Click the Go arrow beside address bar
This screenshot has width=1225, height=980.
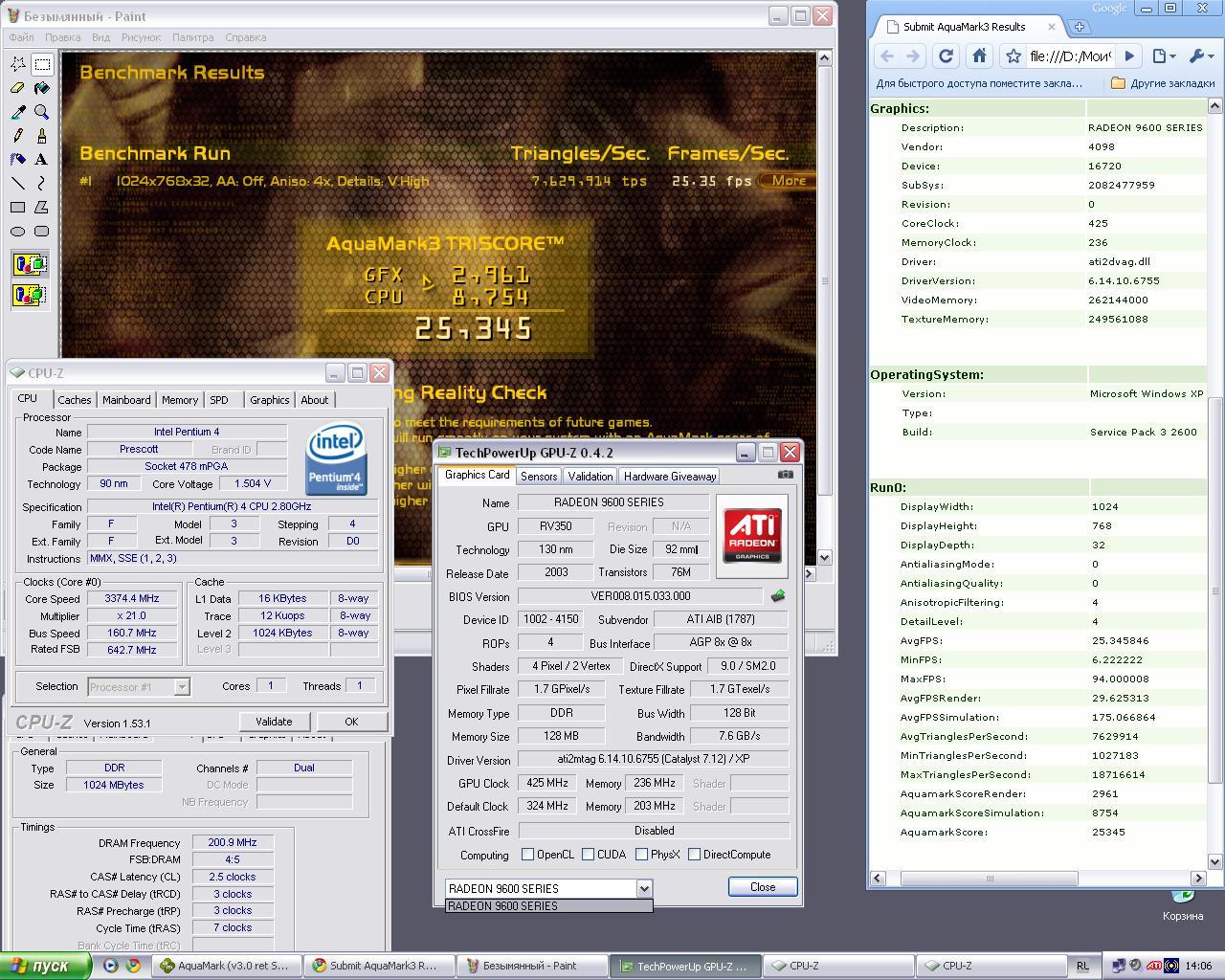click(1129, 56)
